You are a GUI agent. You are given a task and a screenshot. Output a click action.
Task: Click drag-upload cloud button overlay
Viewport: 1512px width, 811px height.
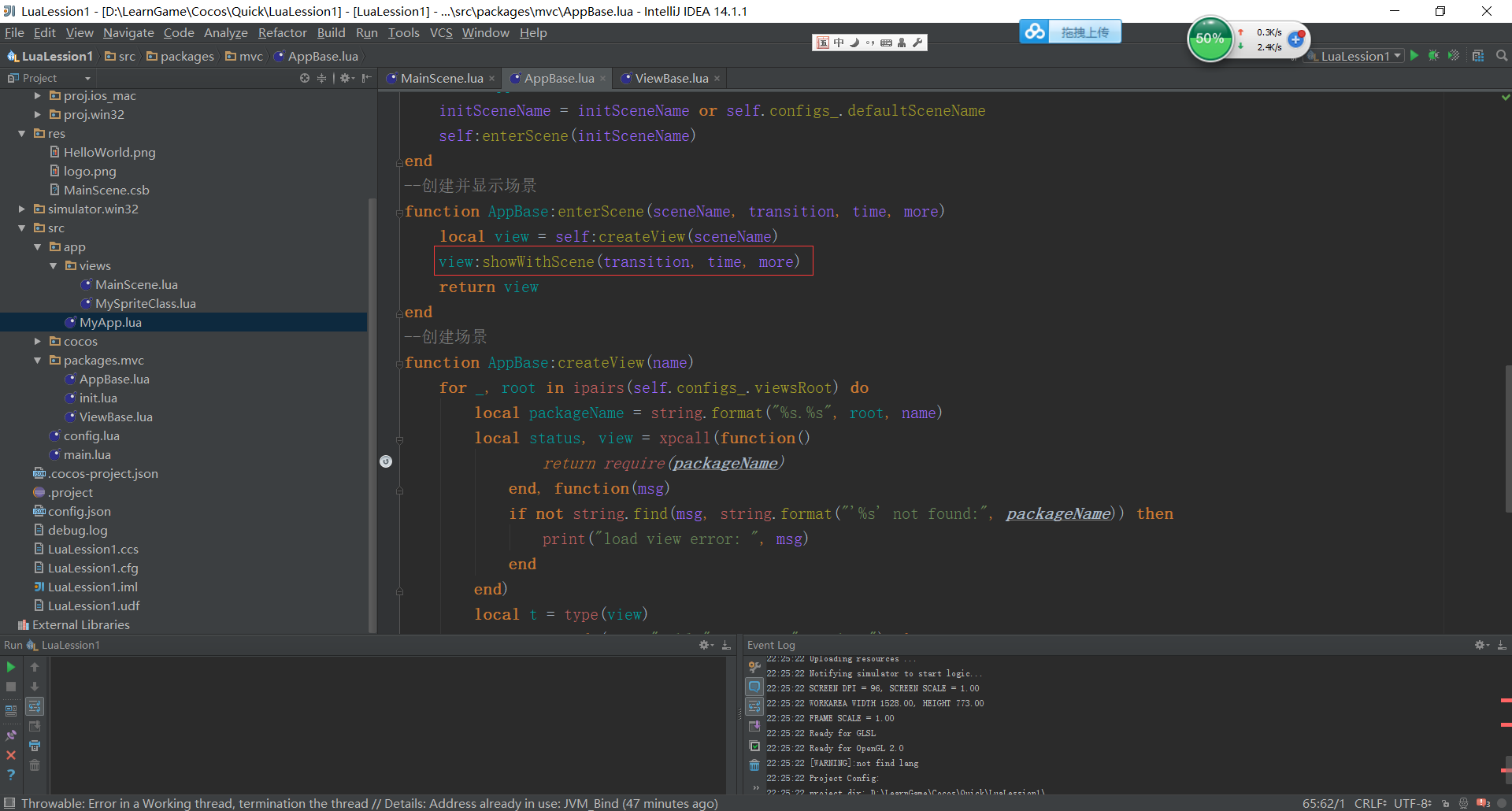coord(1071,31)
